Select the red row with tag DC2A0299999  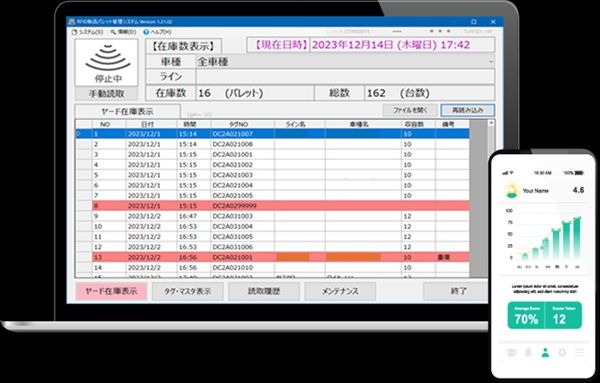[x=272, y=206]
